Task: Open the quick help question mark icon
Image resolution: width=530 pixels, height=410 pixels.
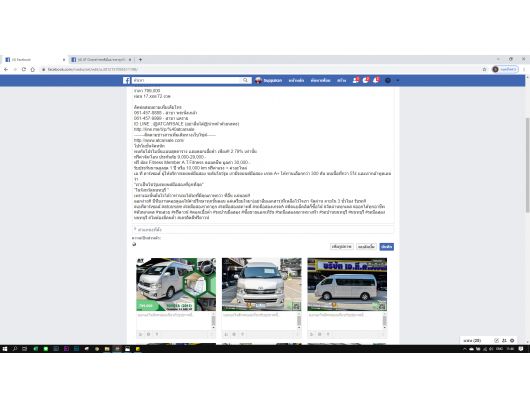Action: click(388, 80)
